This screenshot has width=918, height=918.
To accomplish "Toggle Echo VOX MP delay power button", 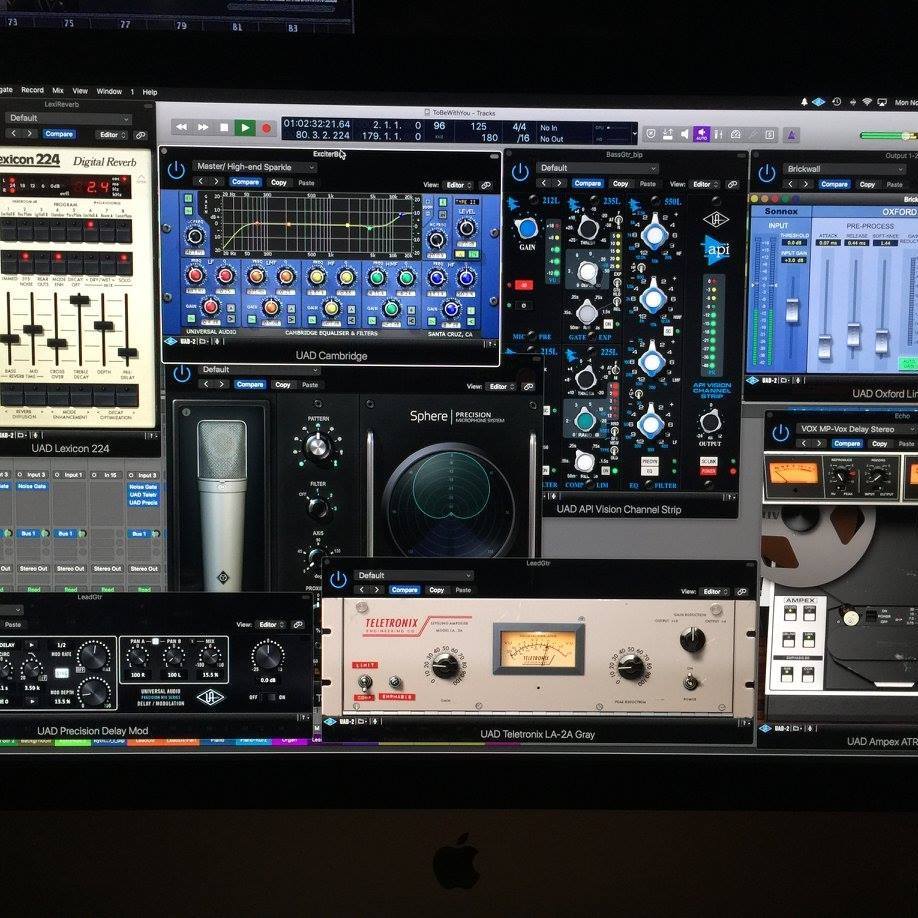I will click(780, 433).
